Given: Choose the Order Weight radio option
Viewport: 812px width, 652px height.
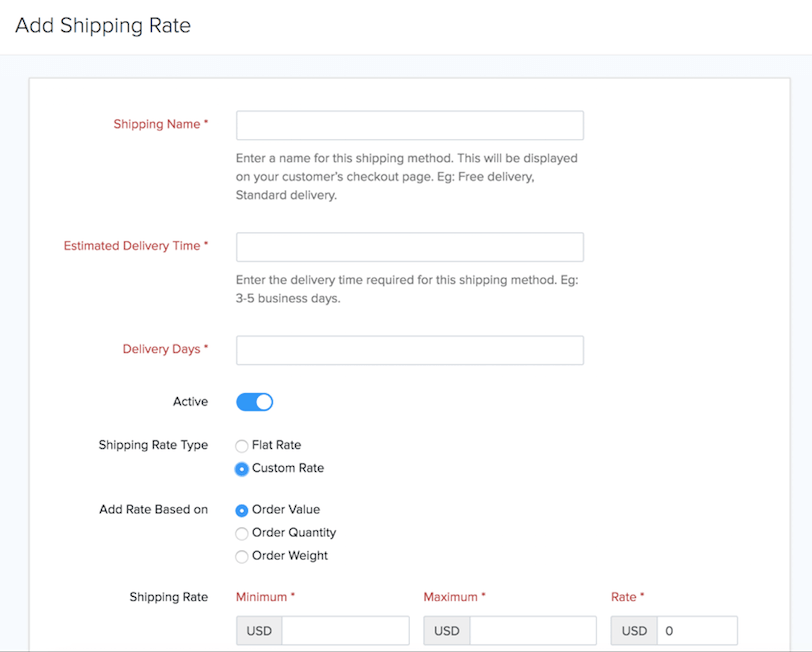Looking at the screenshot, I should click(241, 557).
